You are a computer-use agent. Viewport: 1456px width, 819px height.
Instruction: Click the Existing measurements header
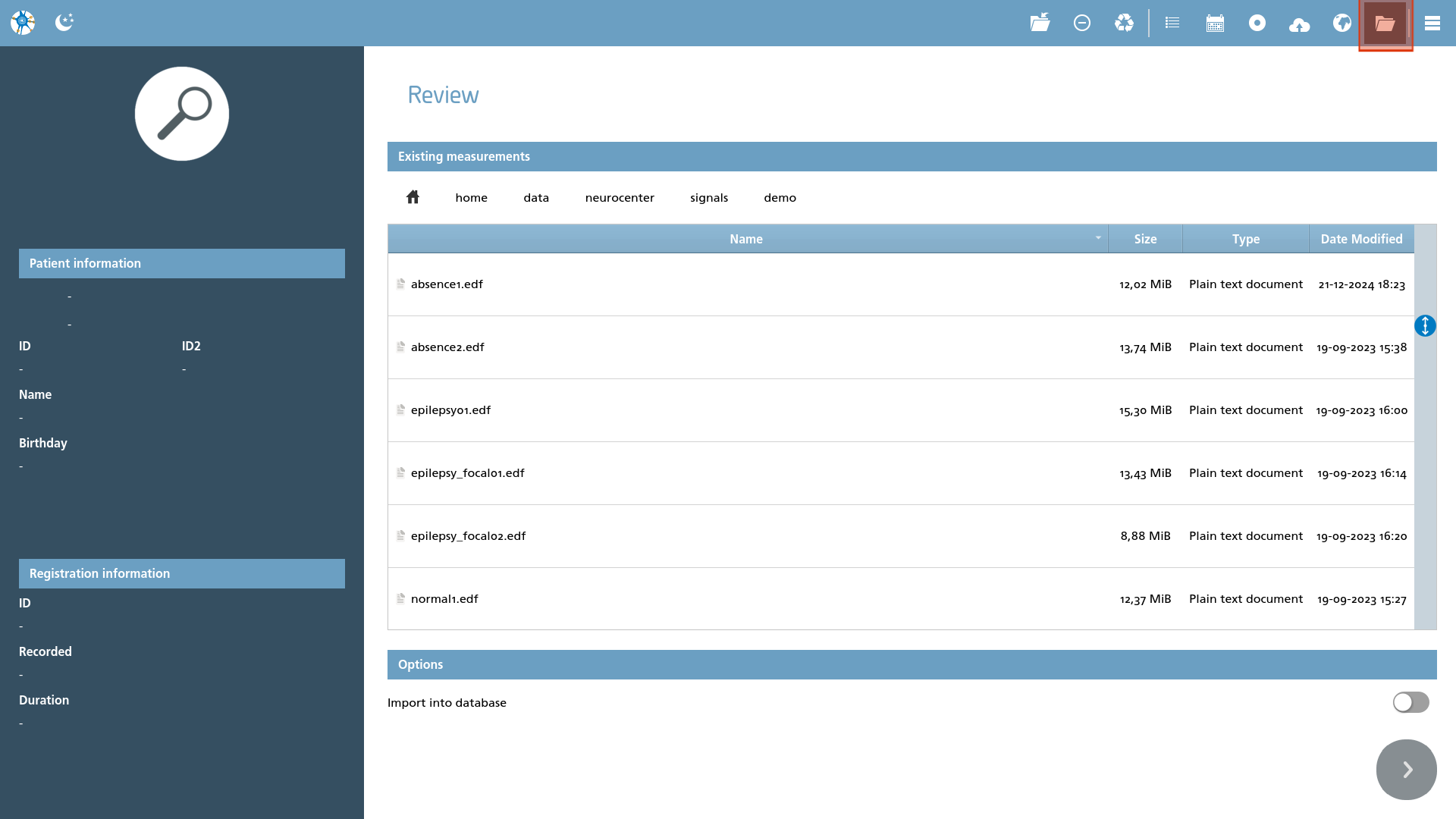912,156
